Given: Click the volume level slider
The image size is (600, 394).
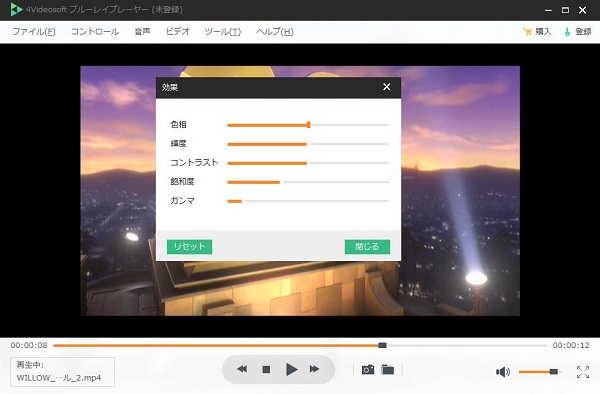Looking at the screenshot, I should coord(540,371).
